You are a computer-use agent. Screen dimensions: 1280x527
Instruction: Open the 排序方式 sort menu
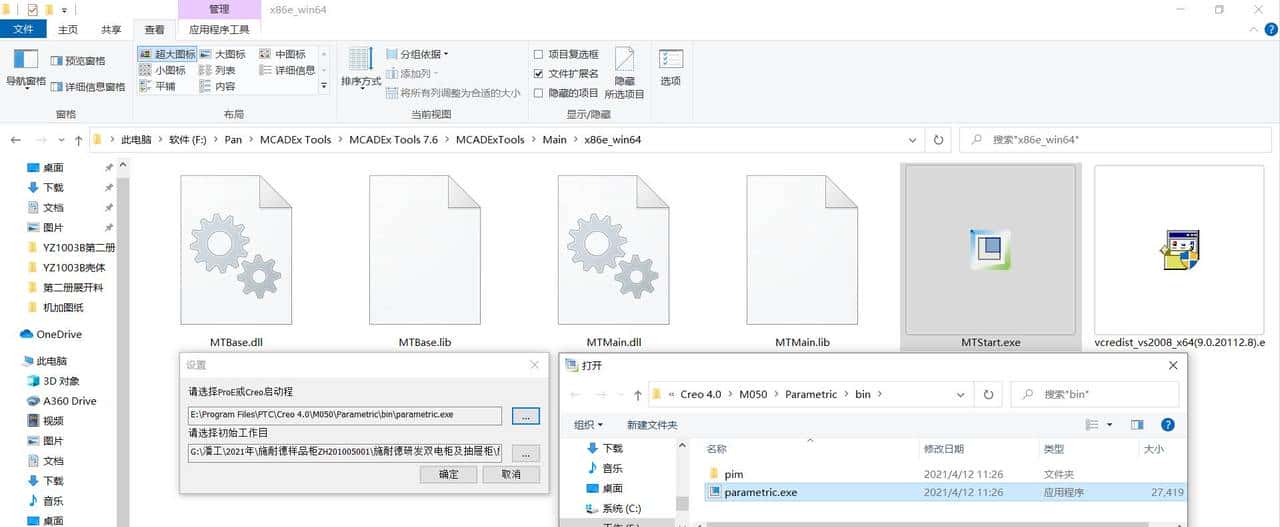coord(361,68)
